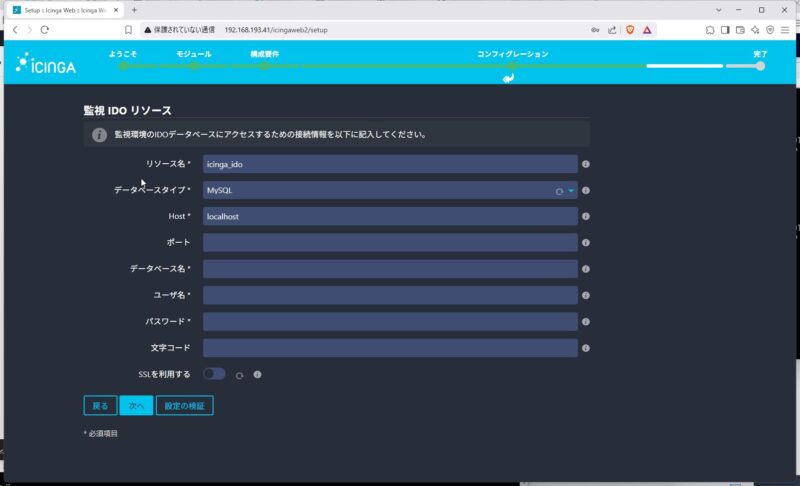Click the * 必須項目 note
Image resolution: width=800 pixels, height=486 pixels.
101,433
